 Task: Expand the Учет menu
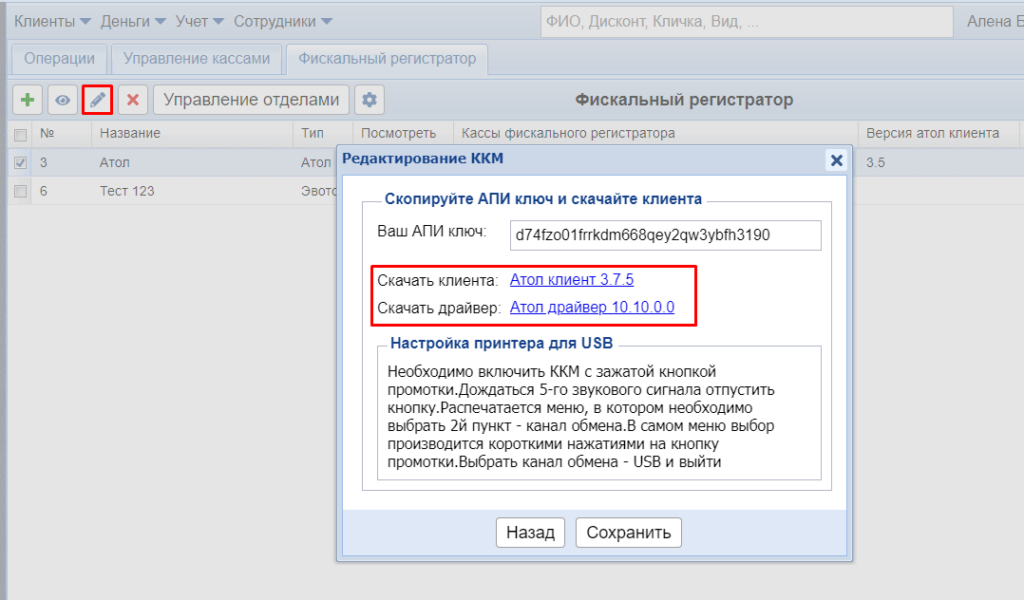tap(199, 22)
